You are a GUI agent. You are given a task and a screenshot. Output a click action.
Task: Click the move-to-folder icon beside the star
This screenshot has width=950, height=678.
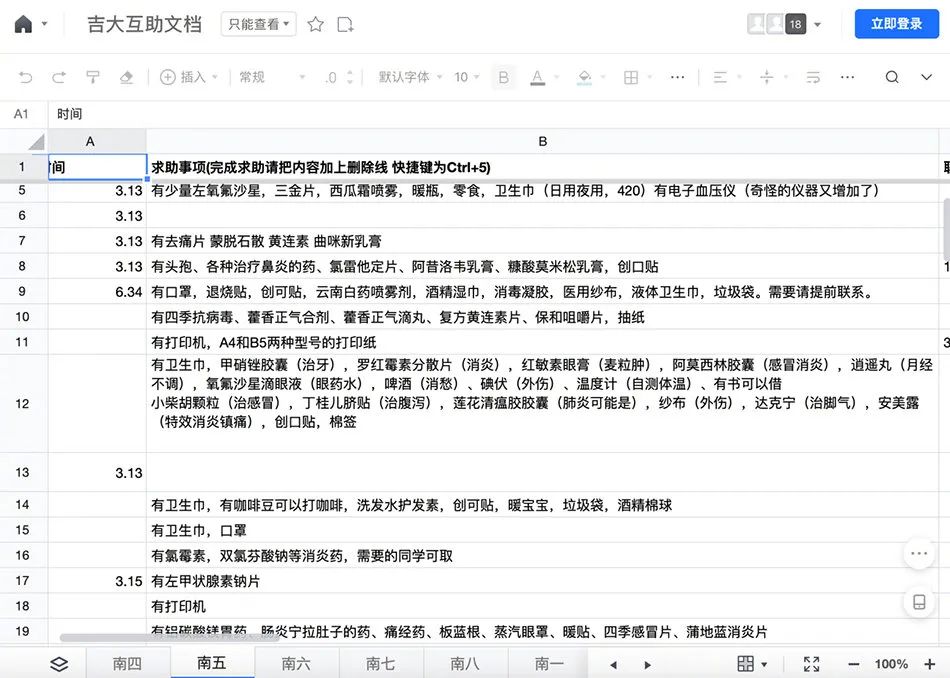[345, 24]
